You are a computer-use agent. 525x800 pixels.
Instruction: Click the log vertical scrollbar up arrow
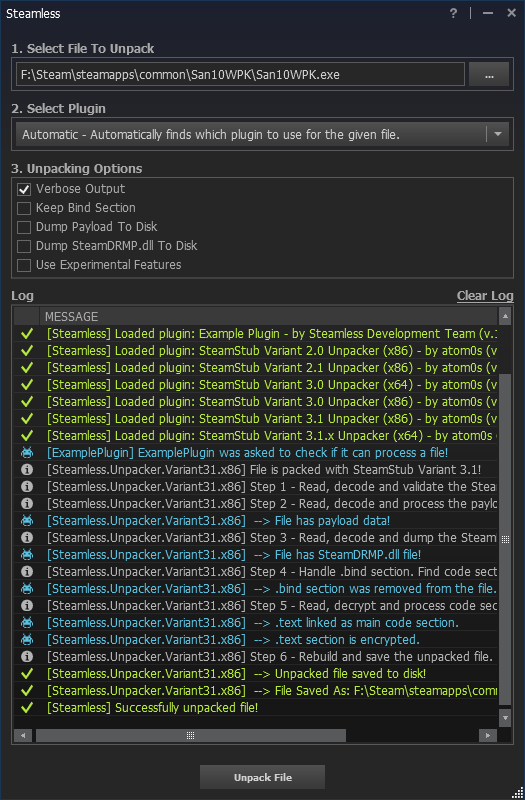[x=505, y=316]
